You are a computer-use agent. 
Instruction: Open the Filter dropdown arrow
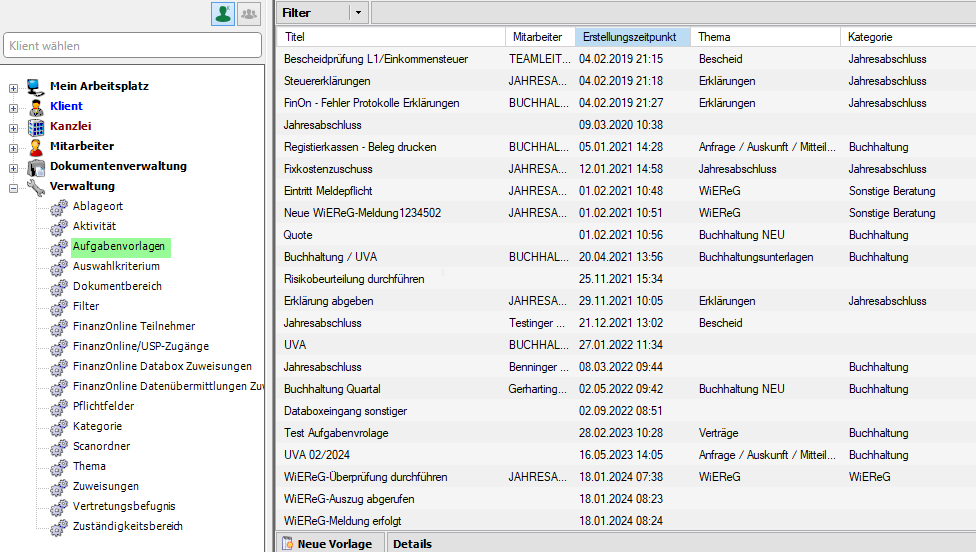coord(358,13)
